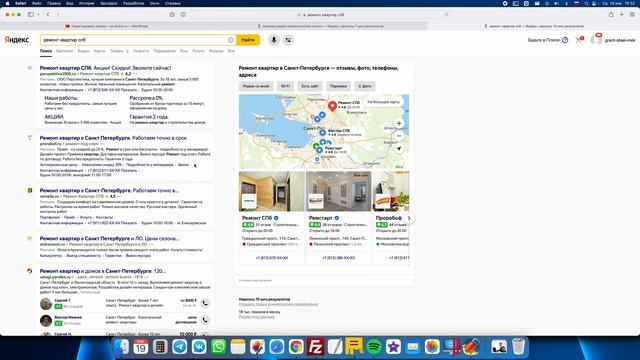The width and height of the screenshot is (640, 360).
Task: Open the Ремстарт company photo
Action: click(x=338, y=191)
